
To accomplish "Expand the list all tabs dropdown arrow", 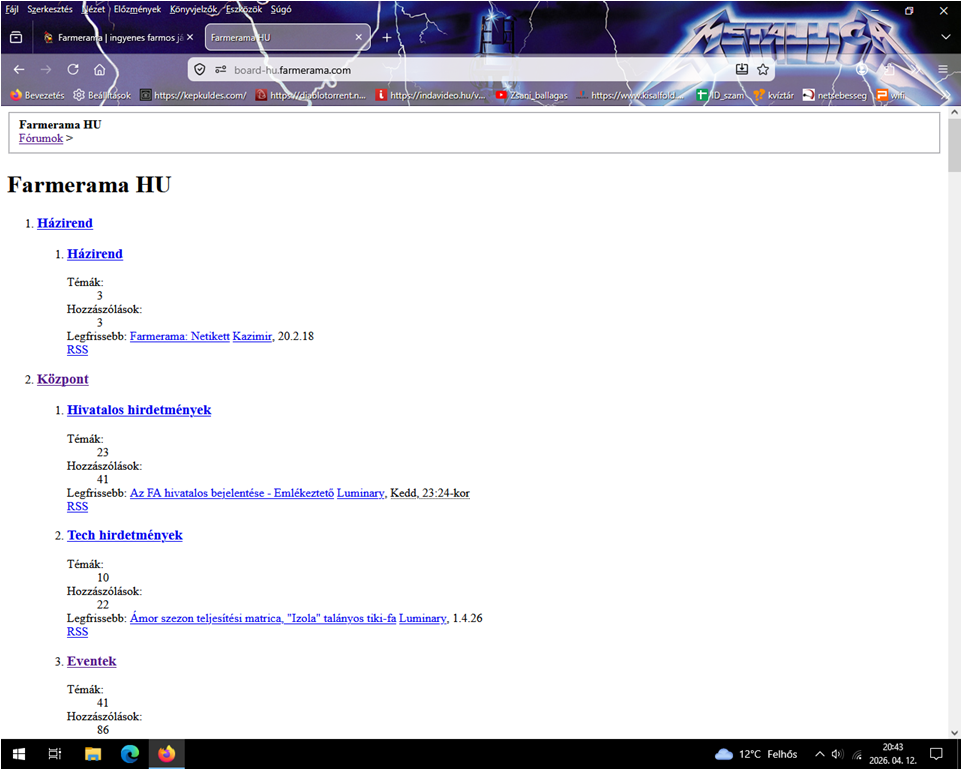I will pyautogui.click(x=945, y=38).
